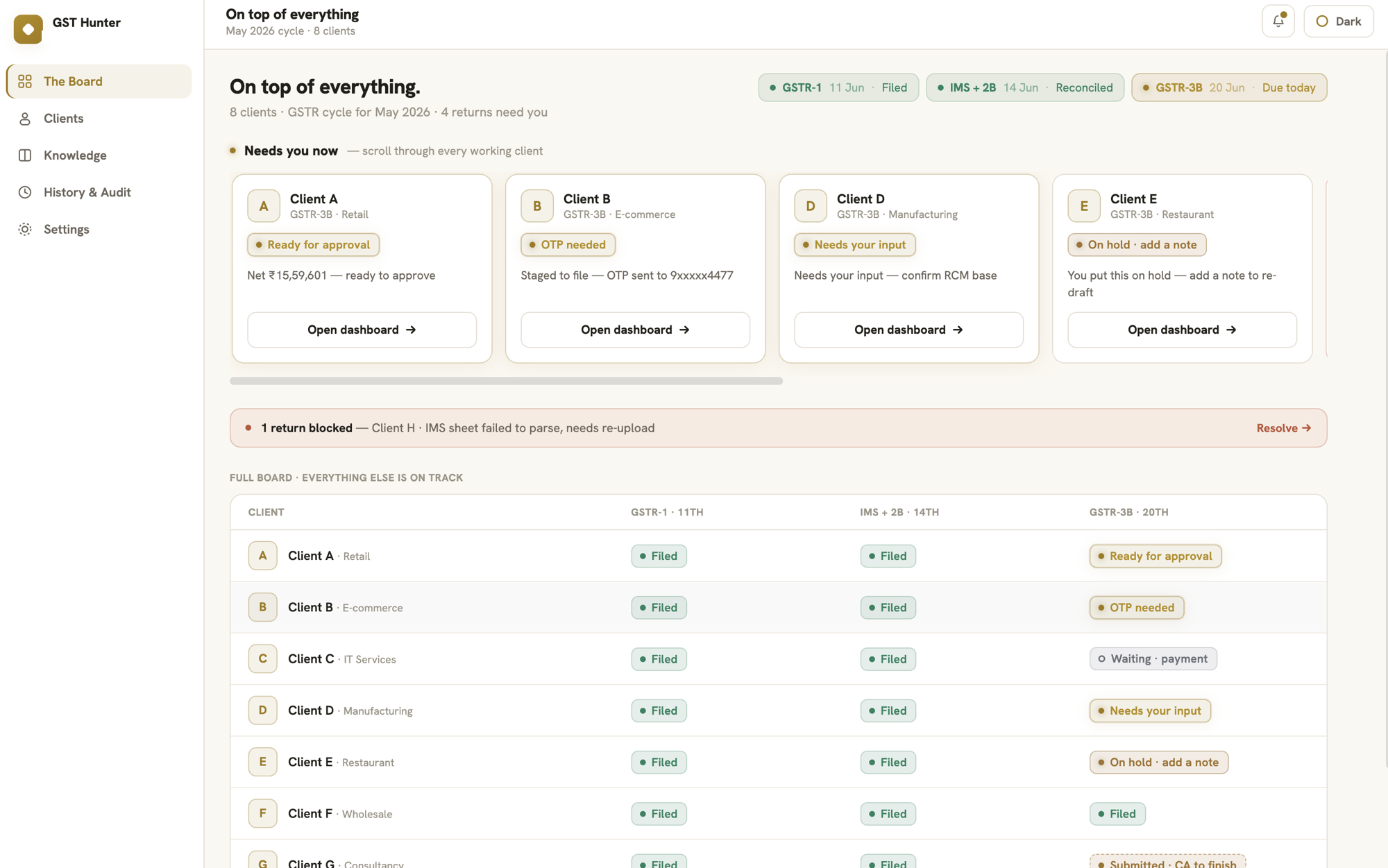
Task: Click Needs your input status in table
Action: [x=1150, y=710]
